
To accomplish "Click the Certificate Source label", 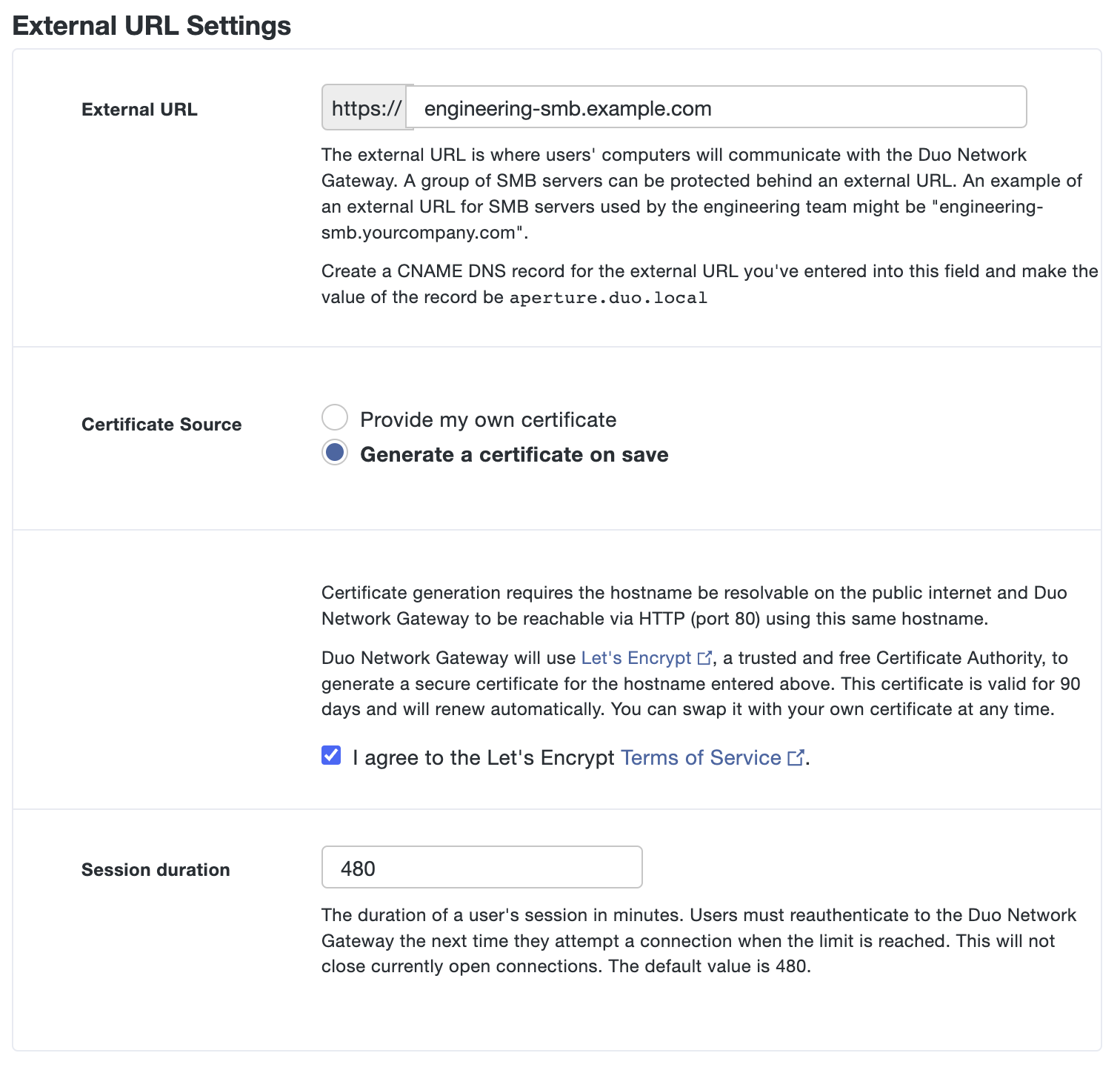I will (161, 424).
